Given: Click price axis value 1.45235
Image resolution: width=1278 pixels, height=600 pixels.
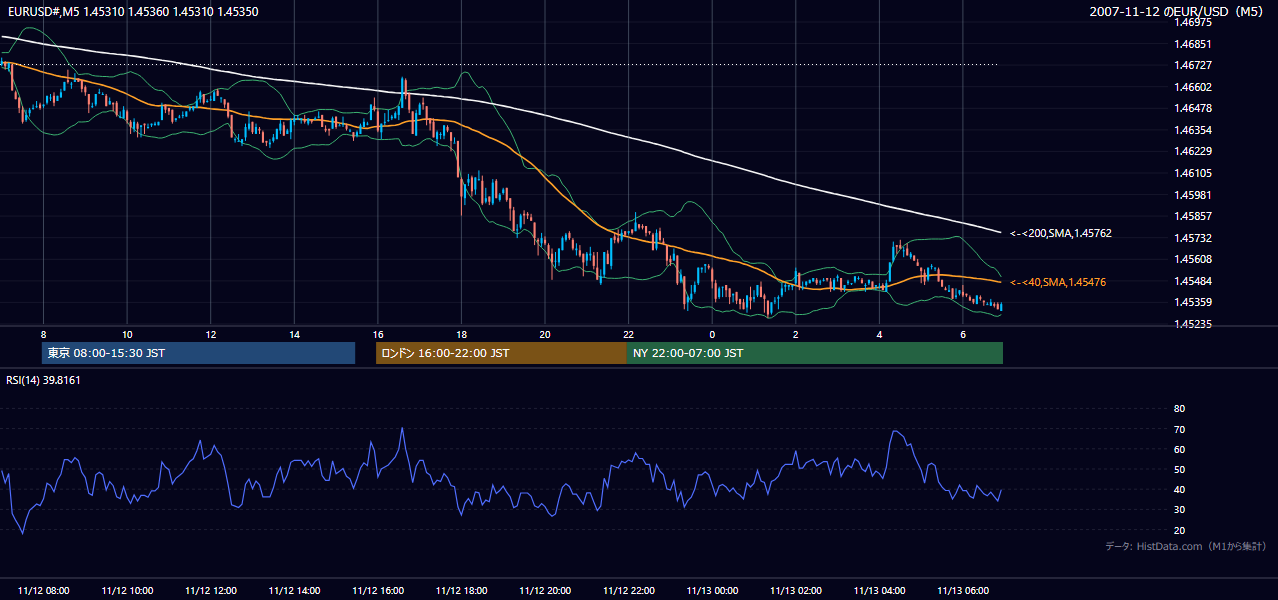Looking at the screenshot, I should pyautogui.click(x=1194, y=324).
